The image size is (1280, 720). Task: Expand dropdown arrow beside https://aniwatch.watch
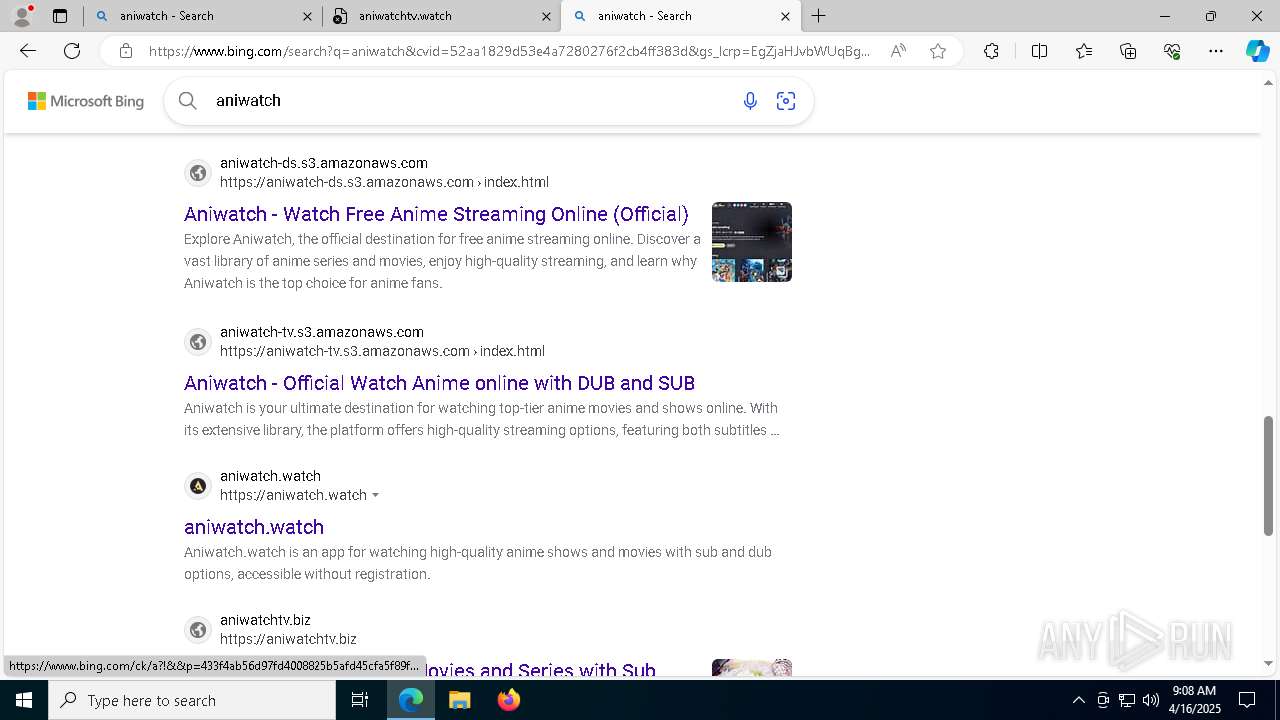click(x=376, y=496)
